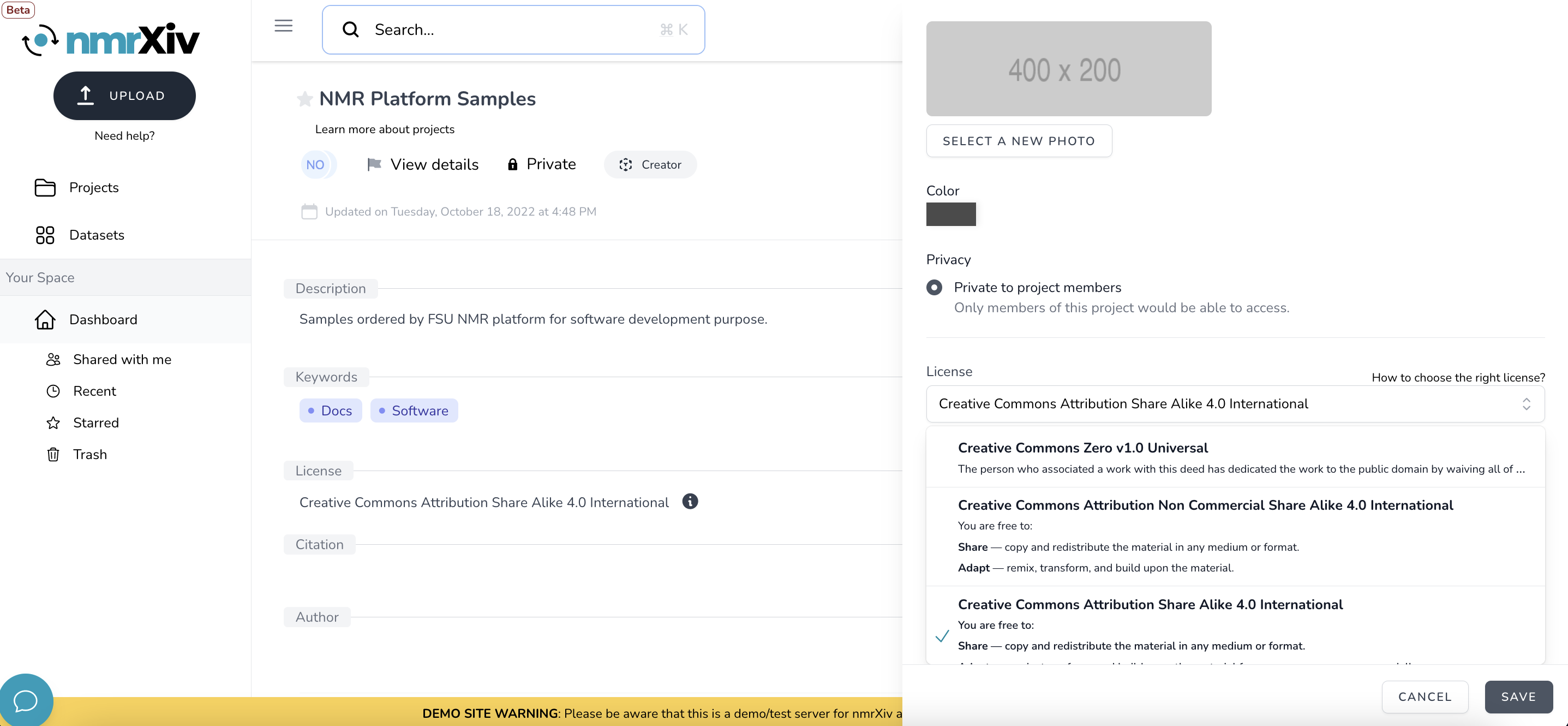
Task: Click the Beta badge
Action: pyautogui.click(x=17, y=10)
